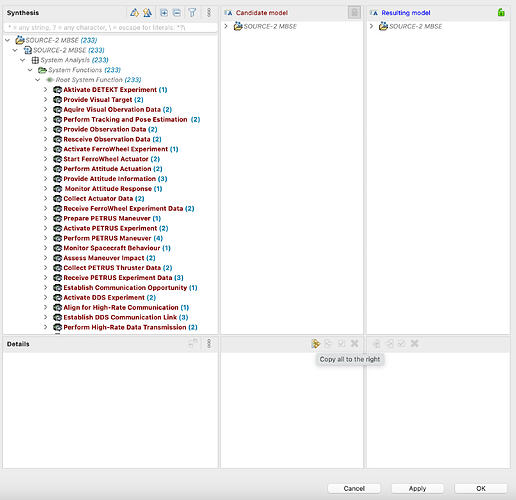Expand SOURCE-2 MBSE in Candidate model
516x500 pixels.
tap(226, 26)
